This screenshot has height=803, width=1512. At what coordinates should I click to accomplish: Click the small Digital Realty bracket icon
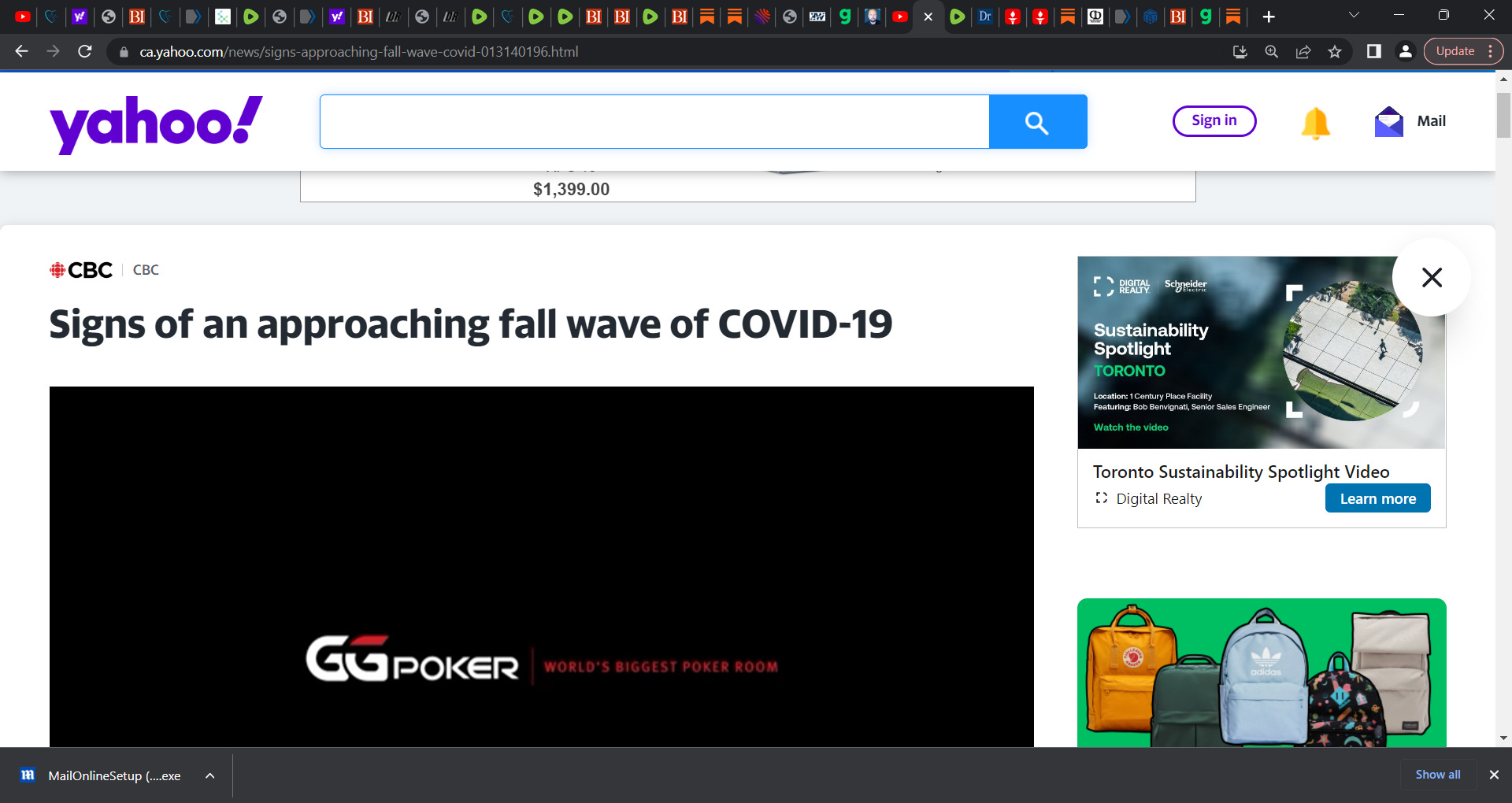point(1102,498)
